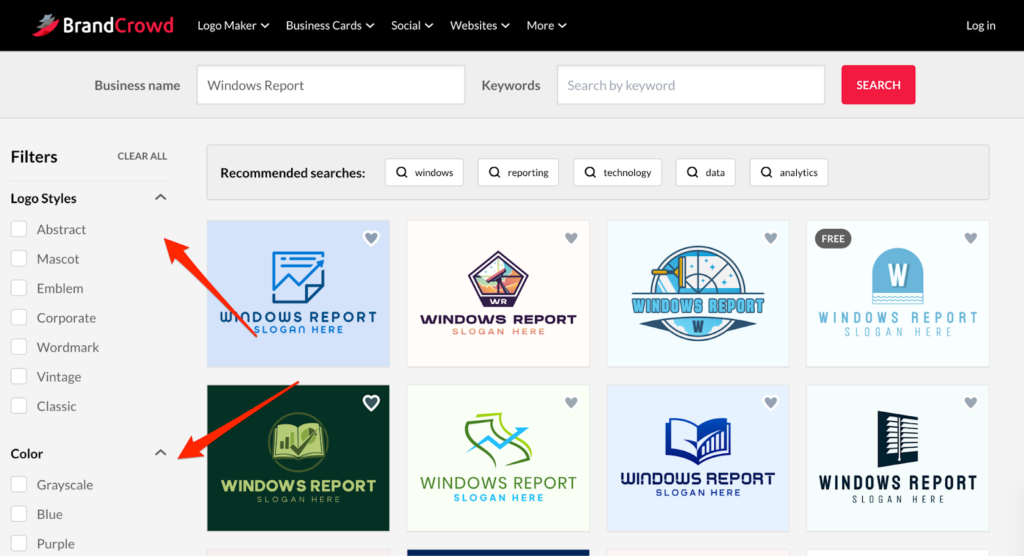Expand the Websites menu
This screenshot has height=556, width=1024.
pos(480,25)
